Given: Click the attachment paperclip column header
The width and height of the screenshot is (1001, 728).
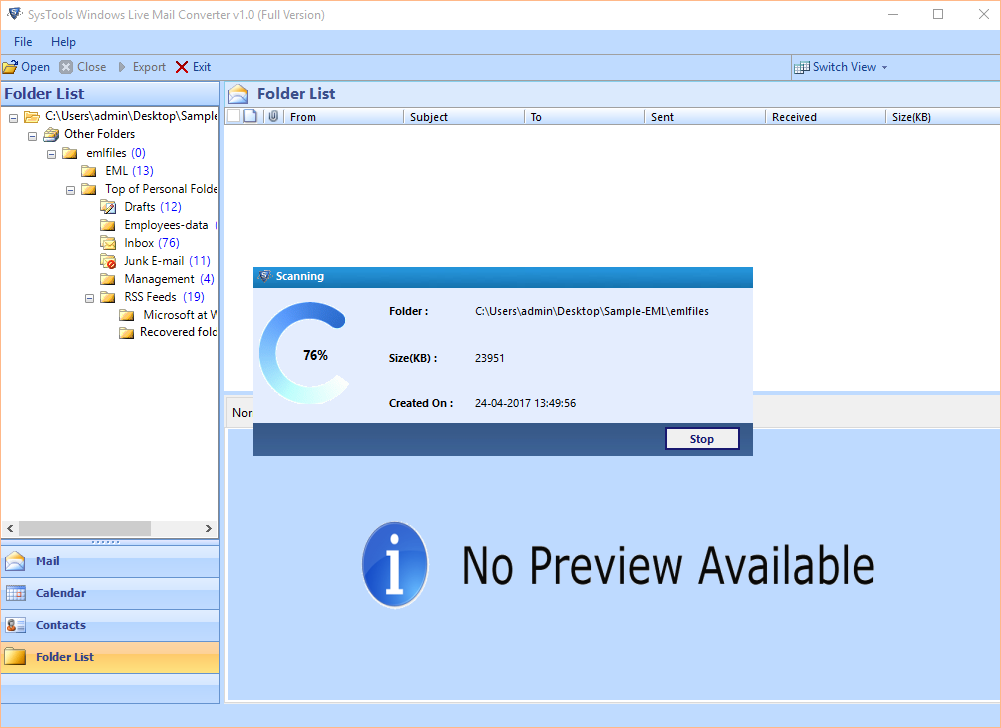Looking at the screenshot, I should [273, 116].
